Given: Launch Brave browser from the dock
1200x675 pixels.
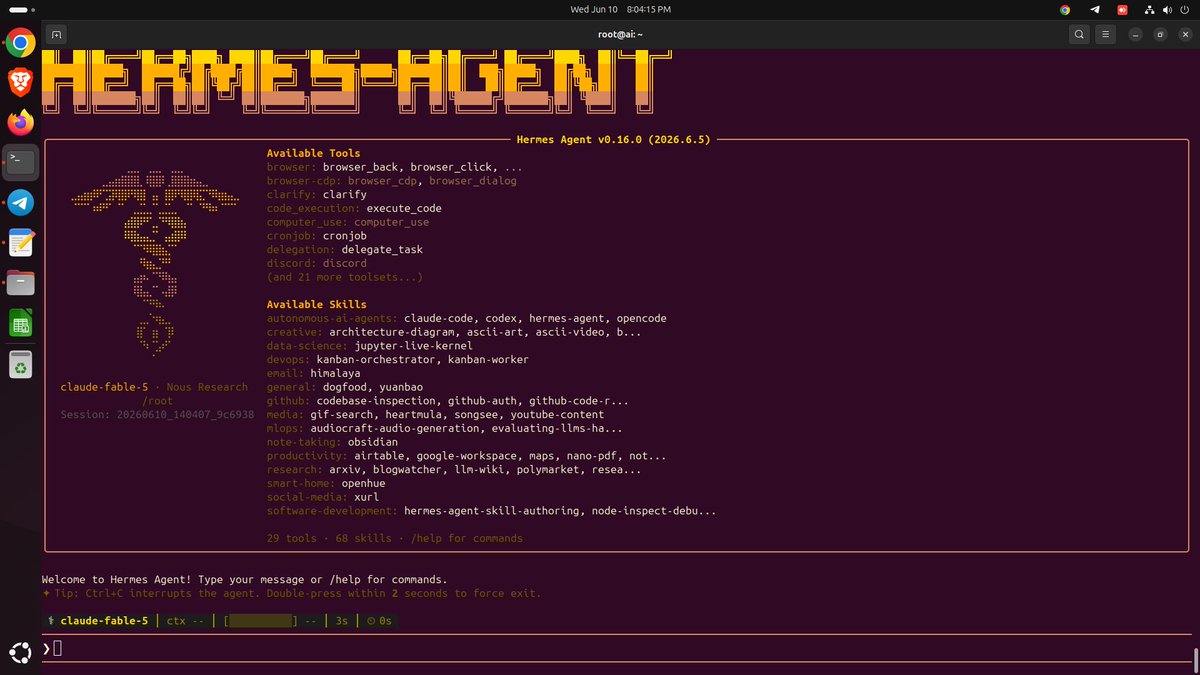Looking at the screenshot, I should [x=21, y=82].
